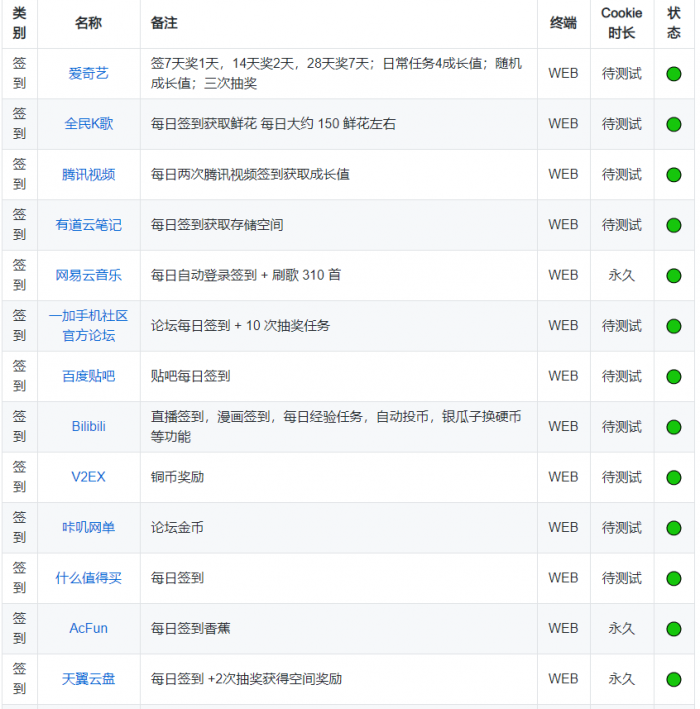The width and height of the screenshot is (700, 709).
Task: Select note '每日两次腾讯视频签到获取成长值'
Action: tap(250, 174)
